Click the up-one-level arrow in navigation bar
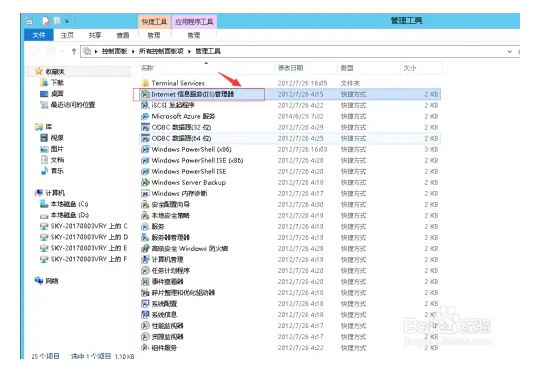The image size is (547, 375). [x=74, y=51]
